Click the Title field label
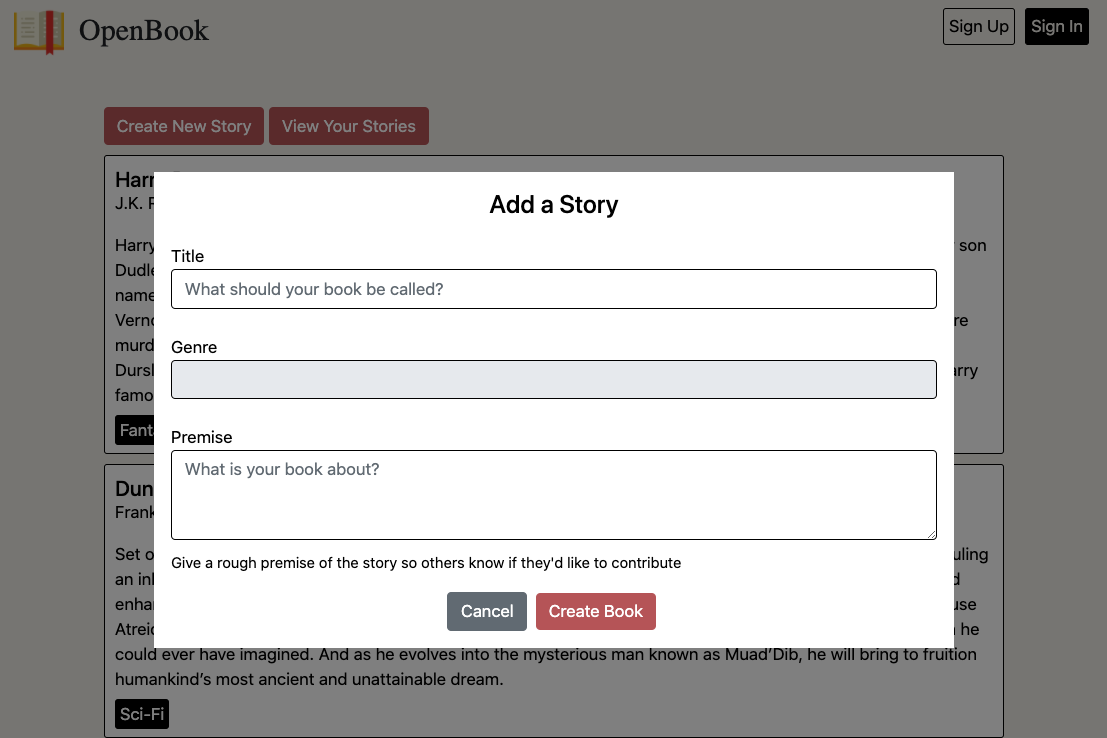Viewport: 1107px width, 738px height. point(187,256)
